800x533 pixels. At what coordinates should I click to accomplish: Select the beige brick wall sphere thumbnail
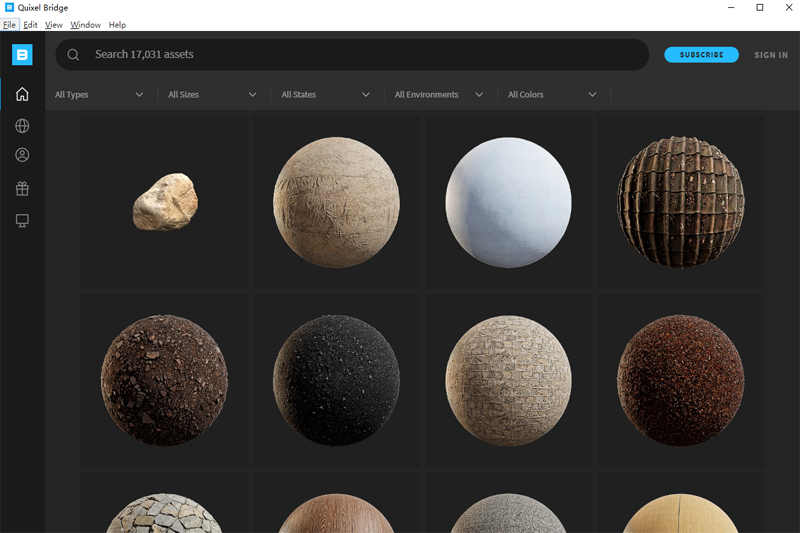point(509,380)
